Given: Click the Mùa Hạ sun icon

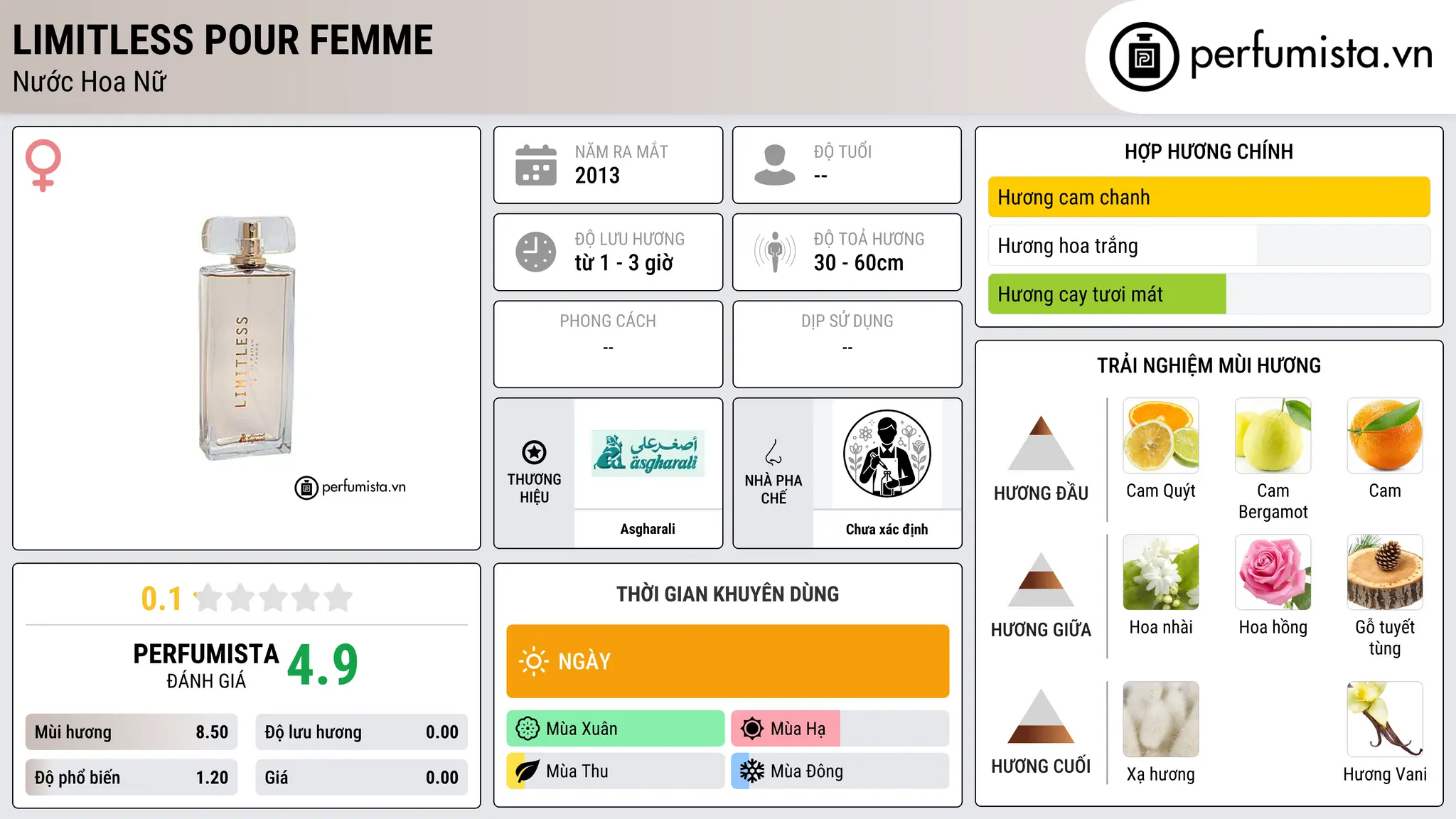Looking at the screenshot, I should click(x=752, y=729).
